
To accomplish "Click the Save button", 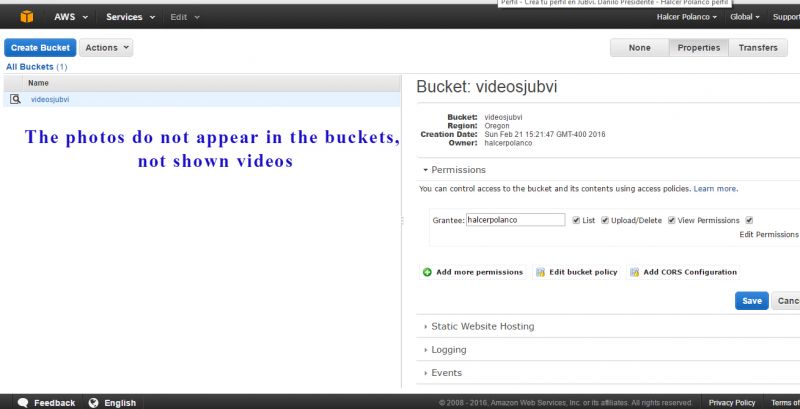I will click(752, 301).
